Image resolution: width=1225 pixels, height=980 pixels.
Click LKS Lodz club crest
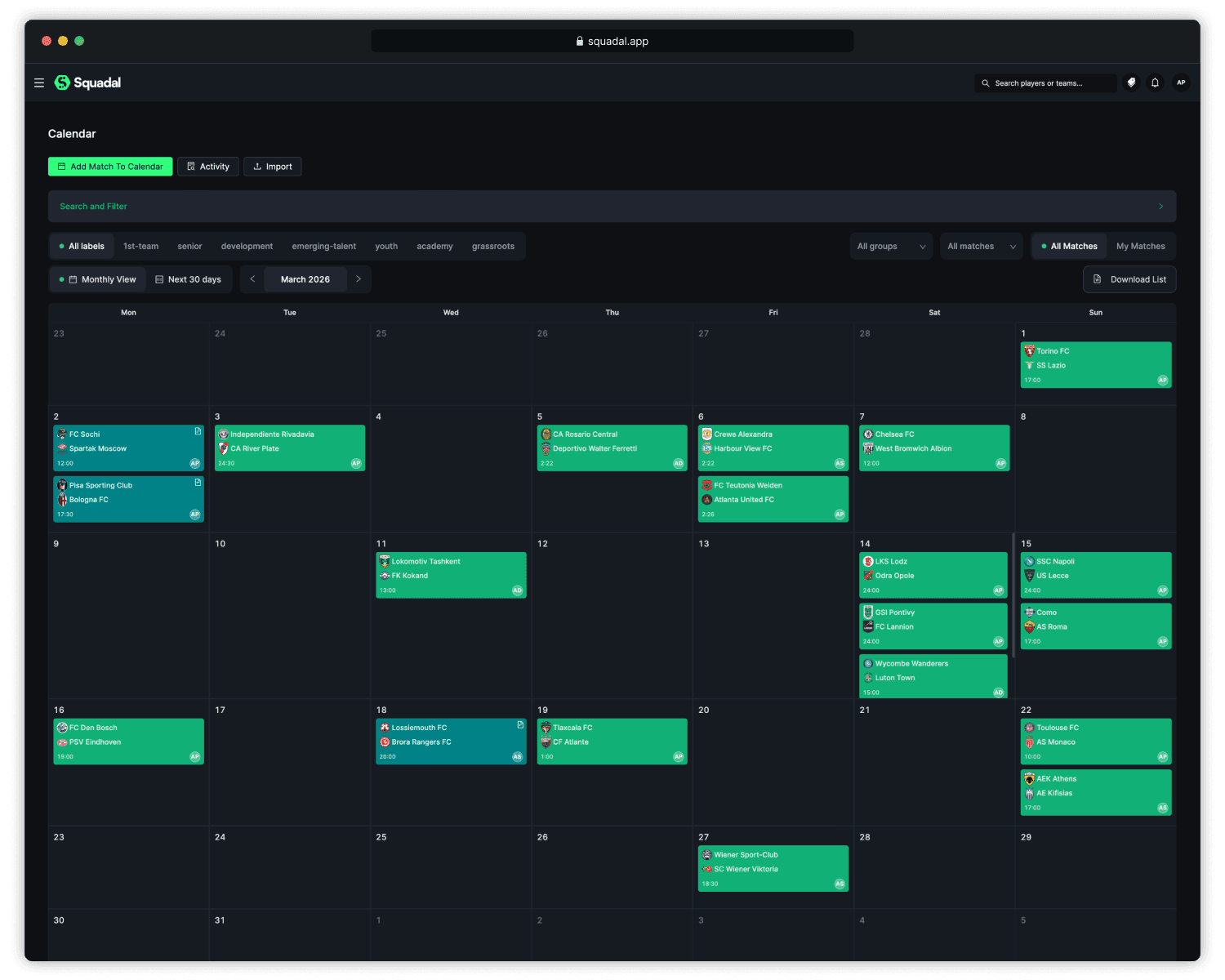click(x=868, y=561)
